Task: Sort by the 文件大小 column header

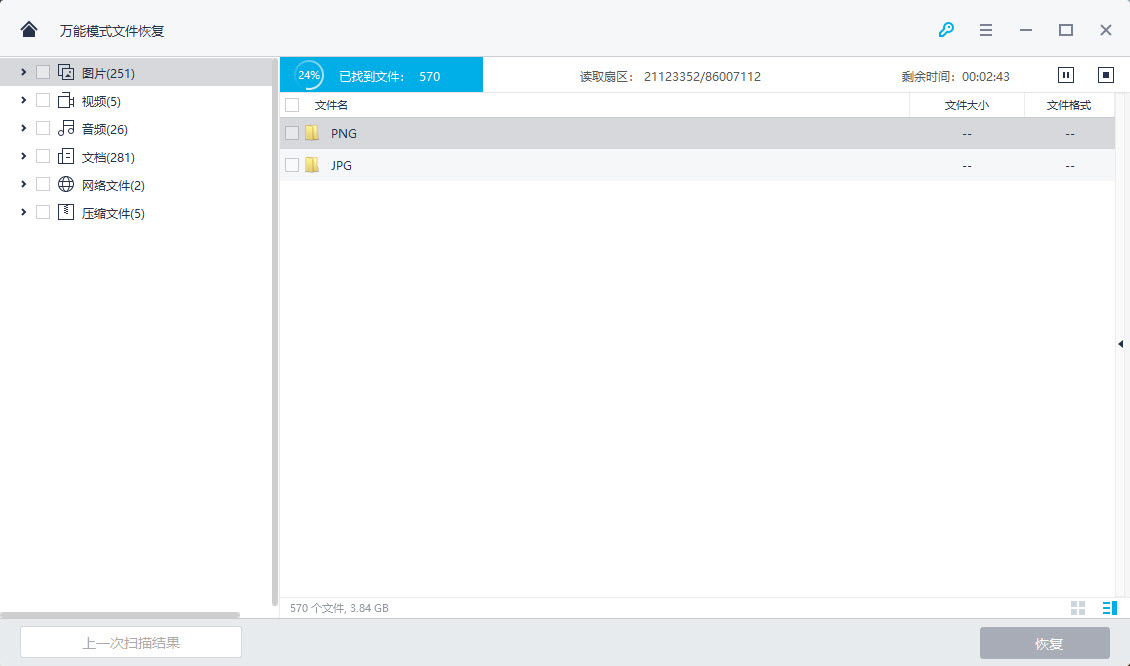Action: 966,105
